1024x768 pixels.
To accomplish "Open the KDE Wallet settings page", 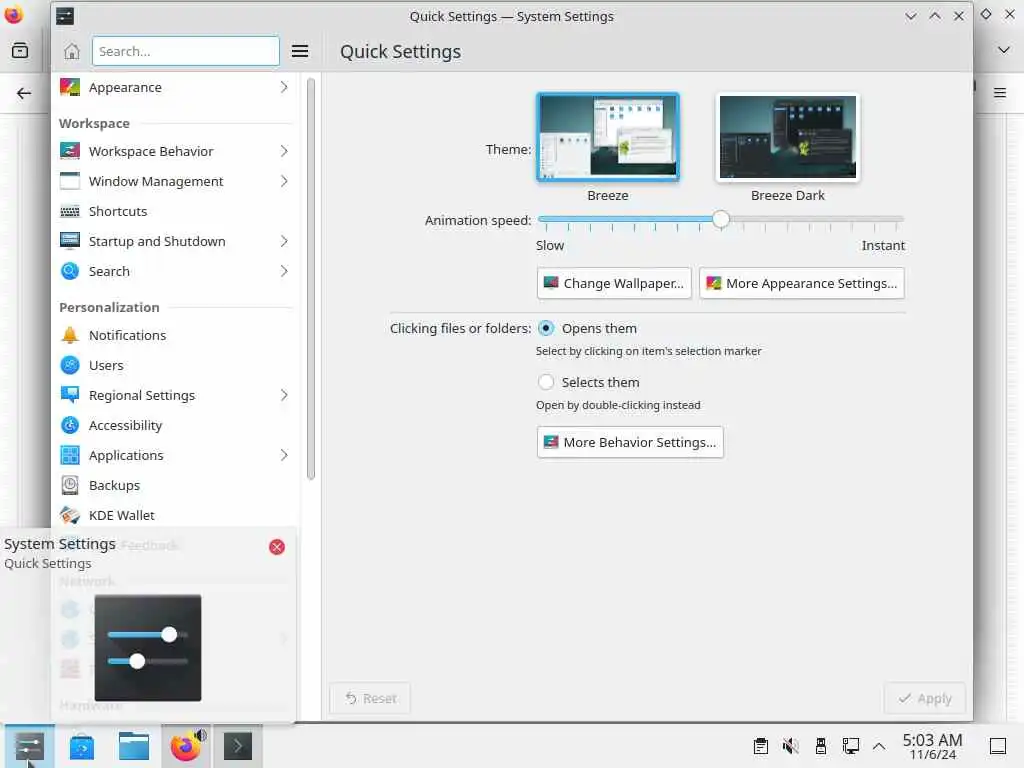I will [x=175, y=515].
